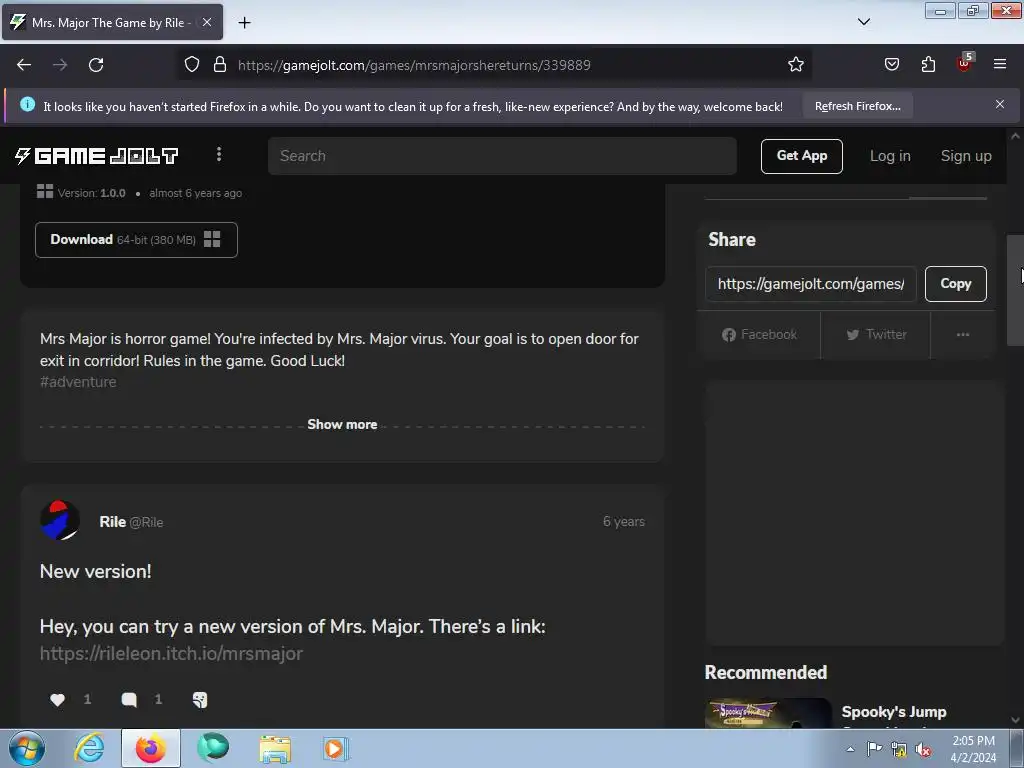Screen dimensions: 1024x768
Task: Copy the share link
Action: pos(955,284)
